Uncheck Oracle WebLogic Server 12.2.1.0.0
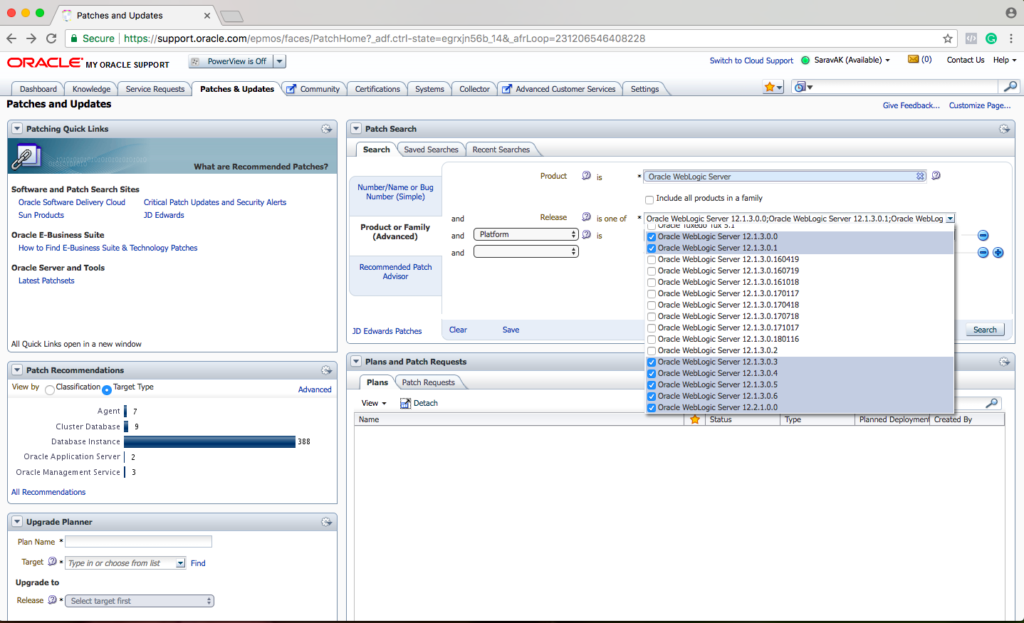1024x623 pixels. 652,408
